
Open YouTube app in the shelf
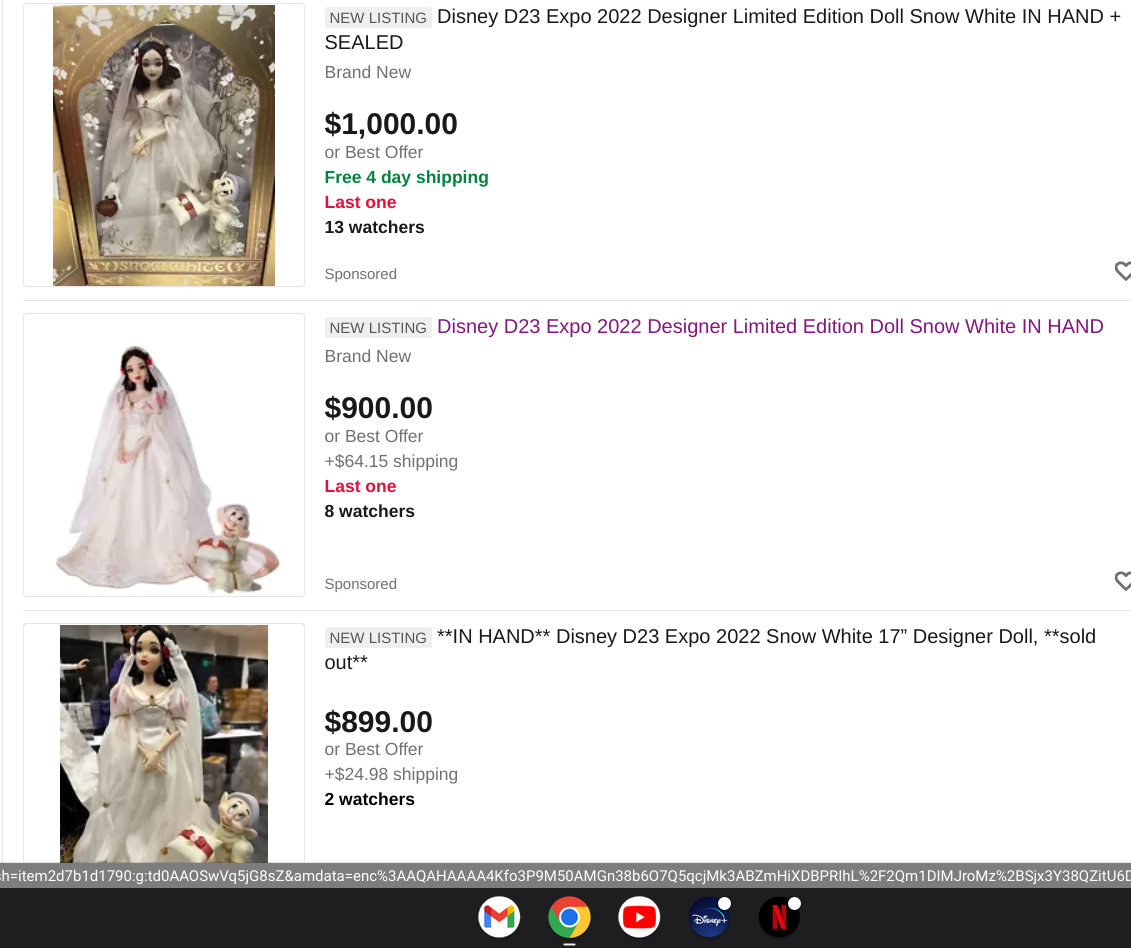pos(639,917)
